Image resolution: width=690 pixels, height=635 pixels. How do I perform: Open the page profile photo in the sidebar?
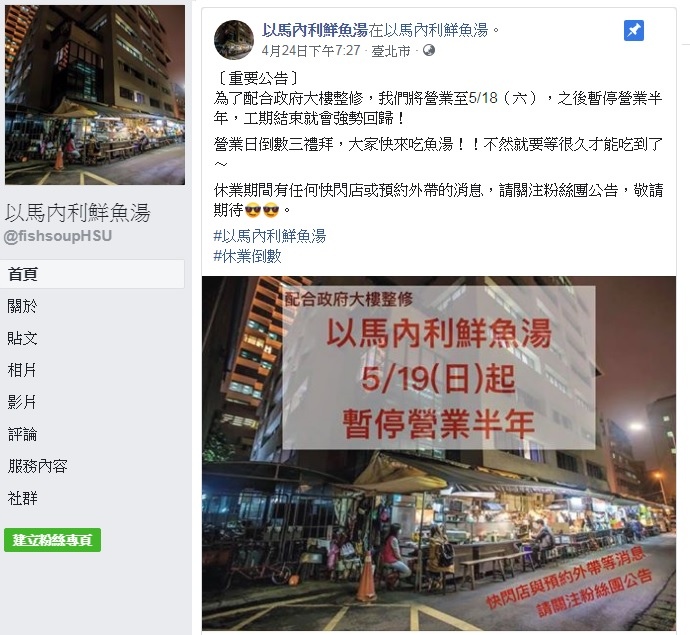pyautogui.click(x=95, y=95)
